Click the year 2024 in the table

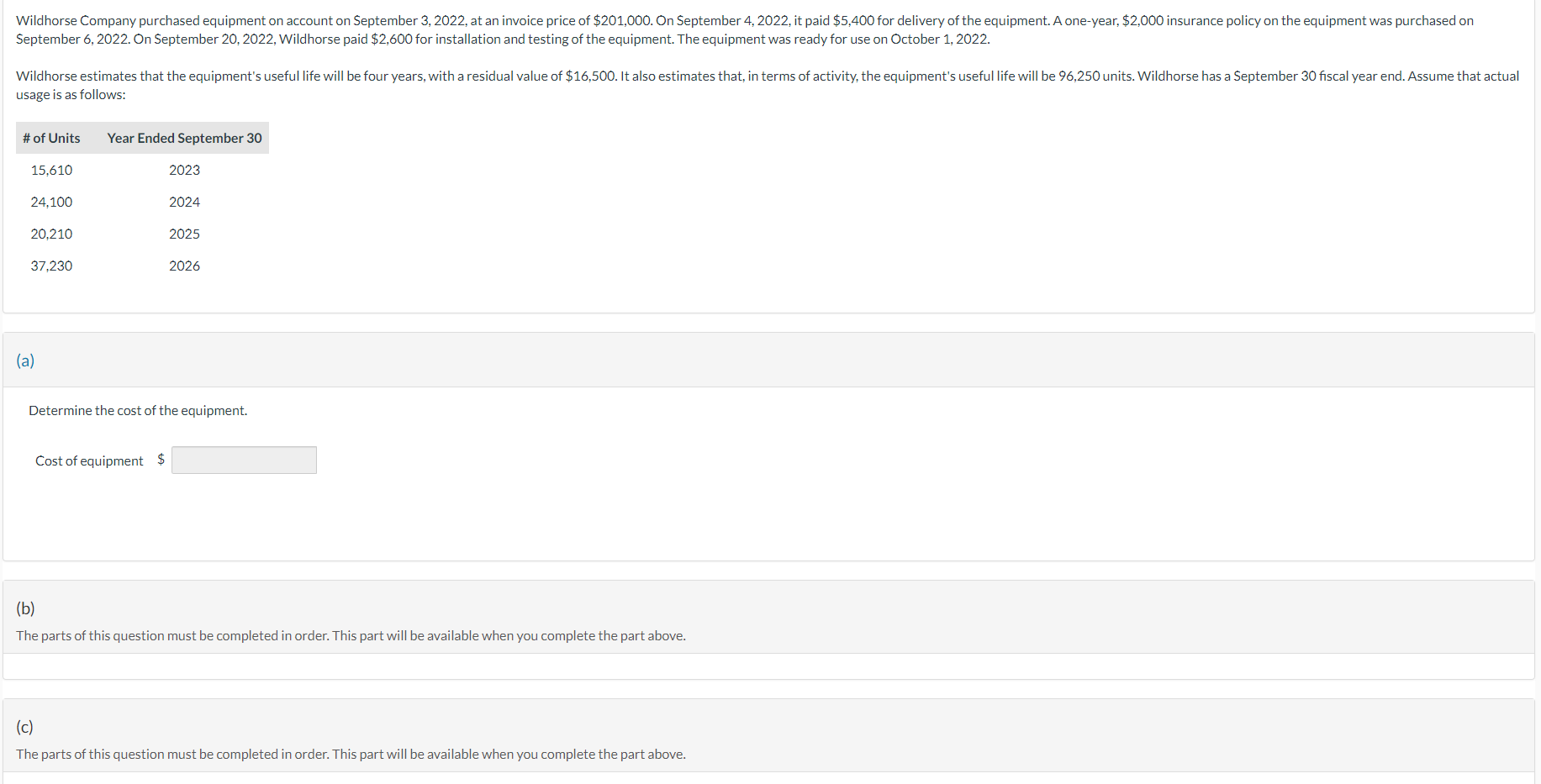[184, 202]
